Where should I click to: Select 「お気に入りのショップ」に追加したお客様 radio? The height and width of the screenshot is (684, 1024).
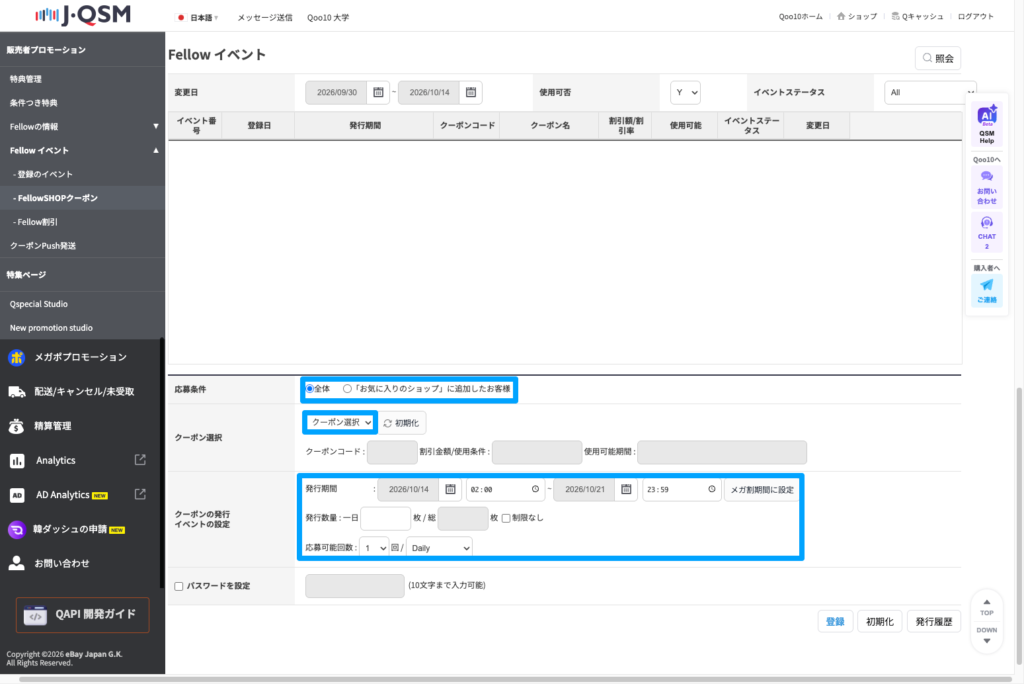click(347, 389)
